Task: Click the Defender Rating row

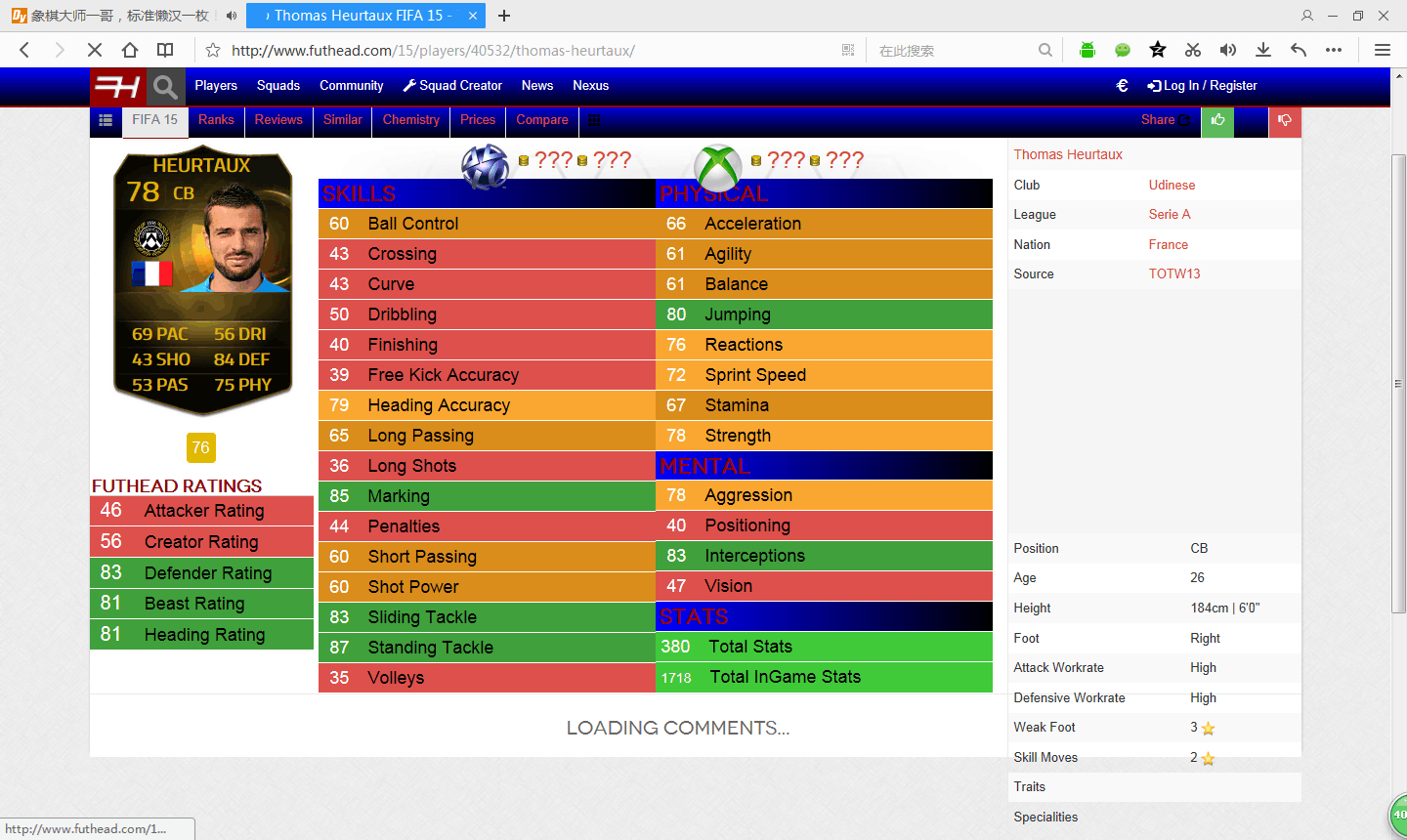Action: point(202,573)
